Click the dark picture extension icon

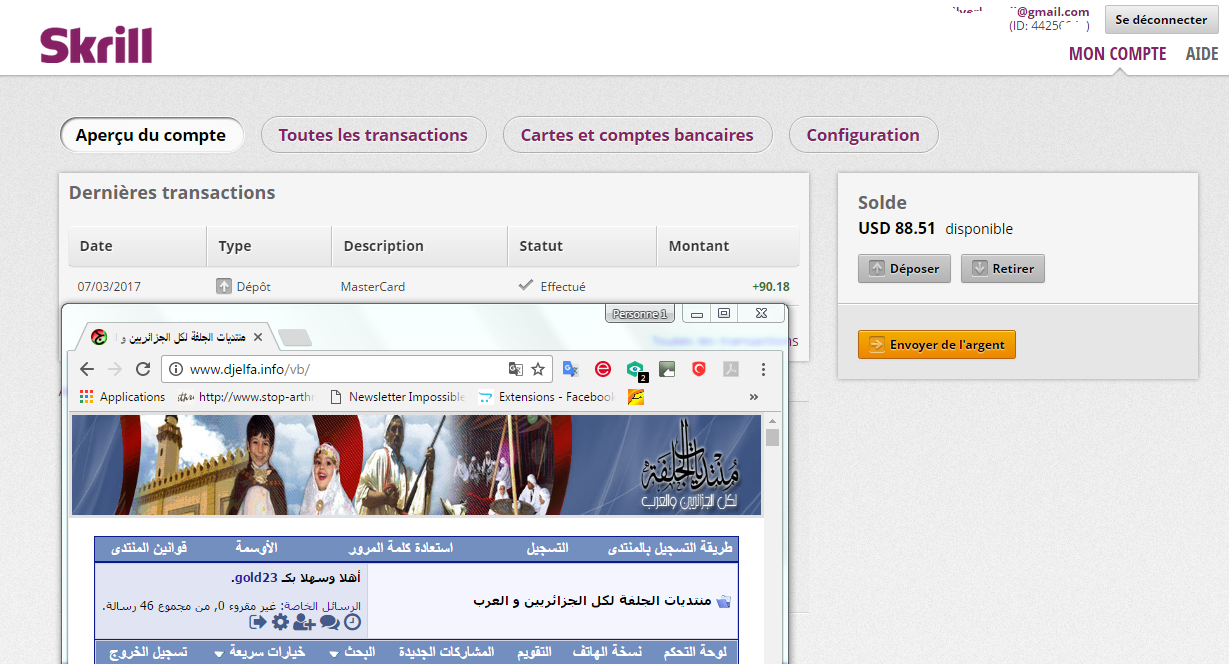667,369
